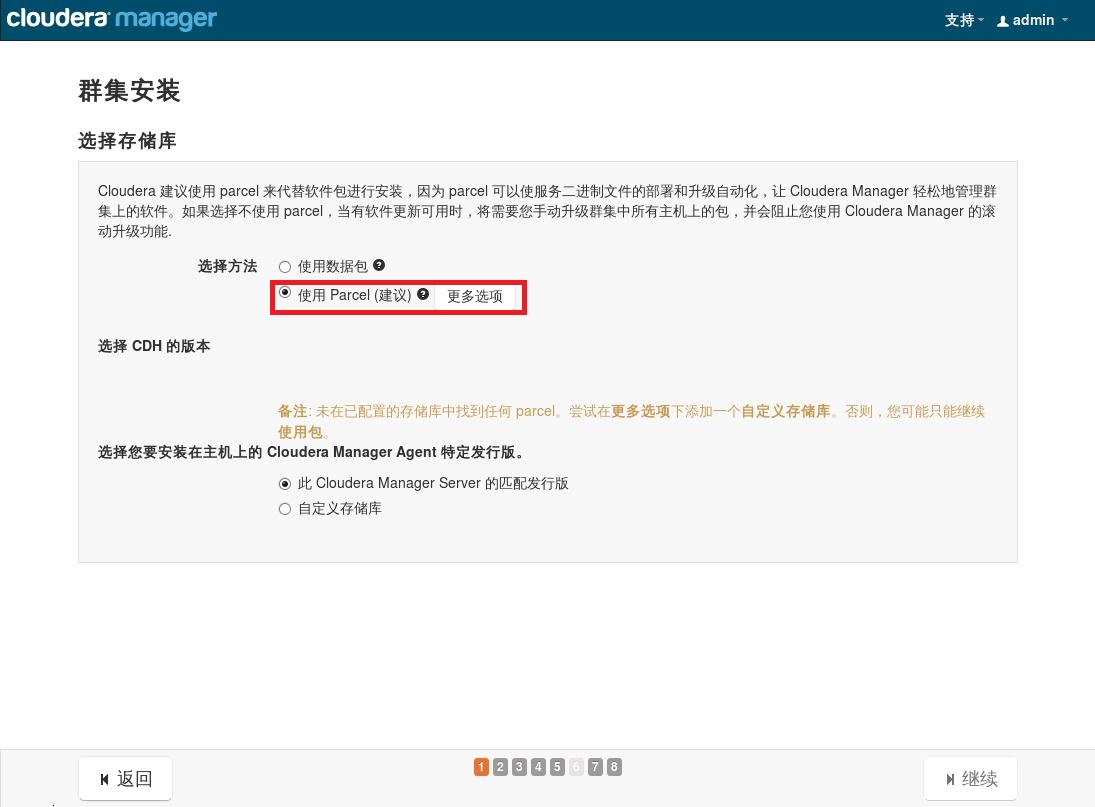Select 此 Cloudera Manager Server 的匹配发行版 radio

click(284, 484)
